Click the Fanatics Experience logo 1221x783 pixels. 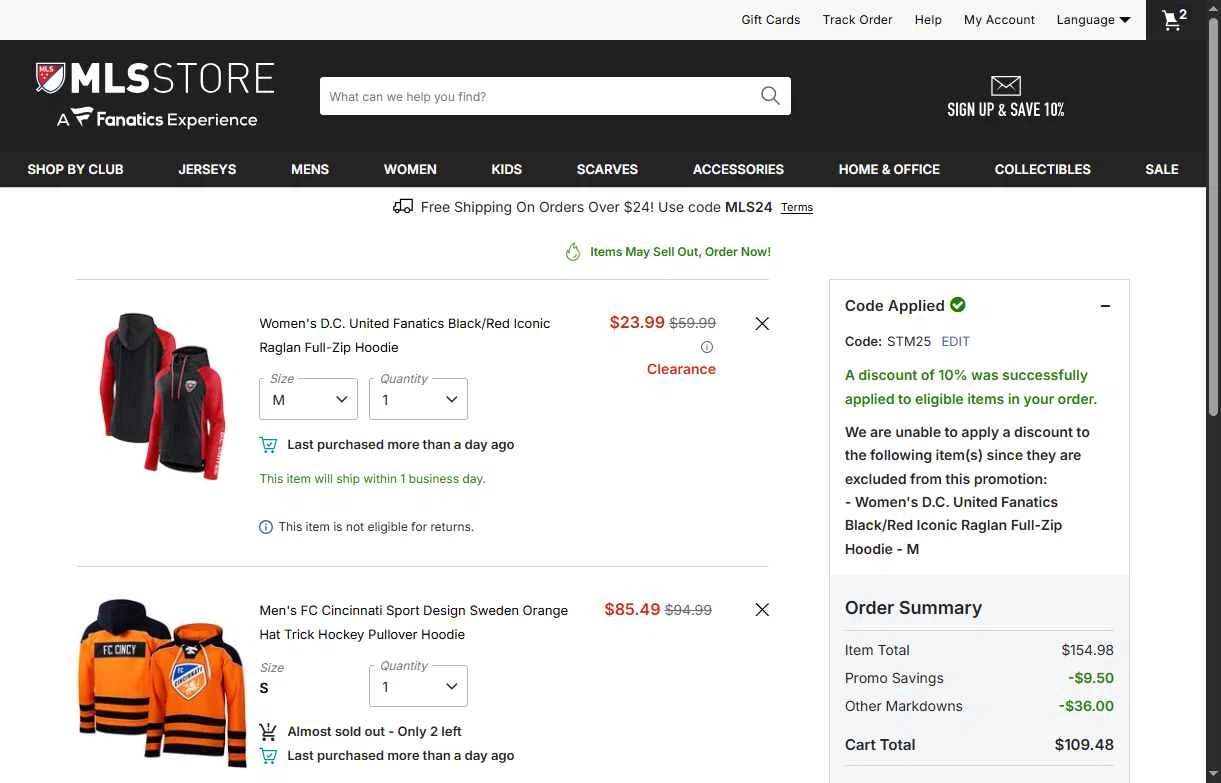[x=157, y=119]
